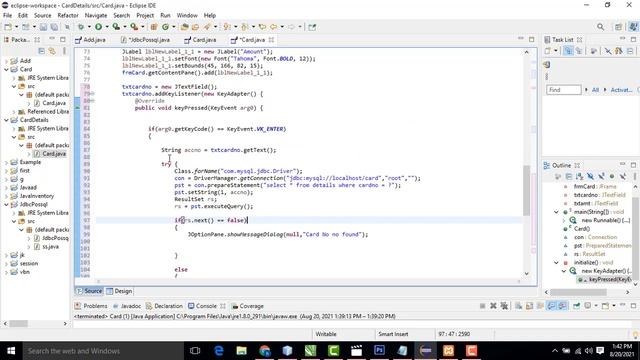Viewport: 640px width, 360px height.
Task: Click the Task View icon in taskbar
Action: (195, 350)
